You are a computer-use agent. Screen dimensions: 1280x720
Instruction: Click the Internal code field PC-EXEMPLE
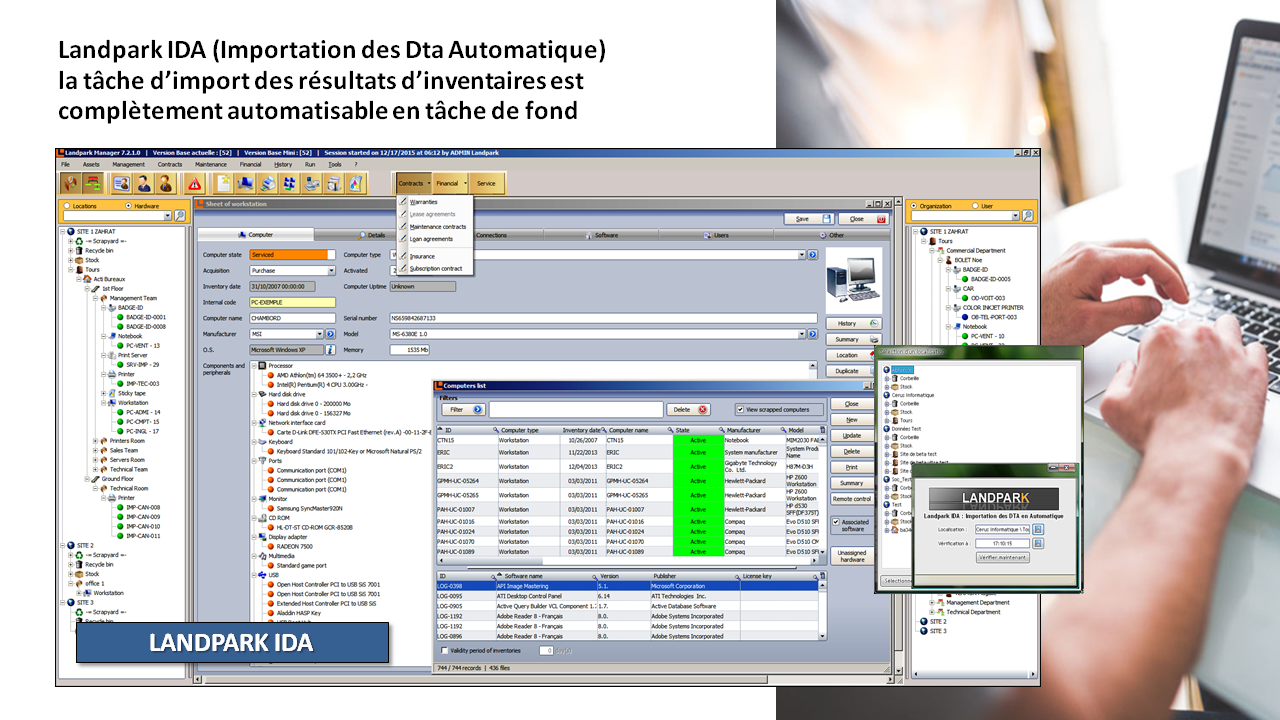pos(292,302)
